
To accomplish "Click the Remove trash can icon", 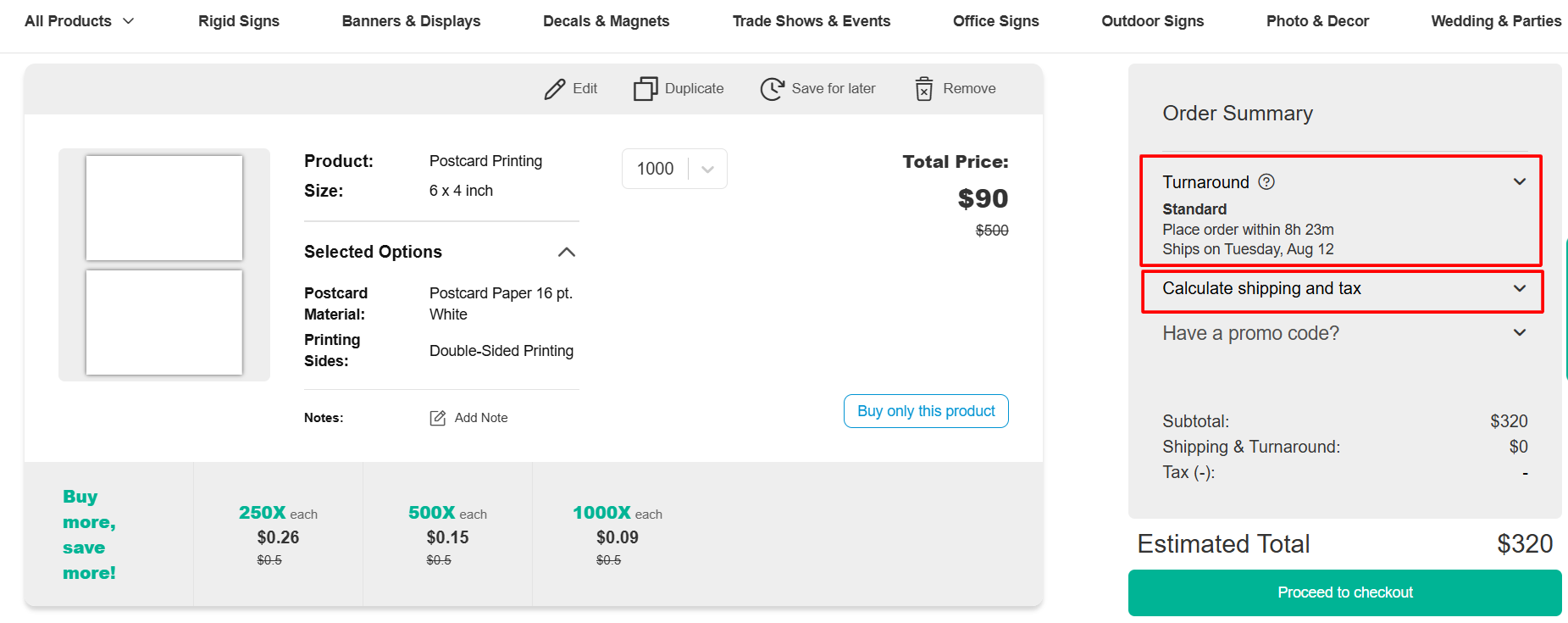I will [924, 89].
